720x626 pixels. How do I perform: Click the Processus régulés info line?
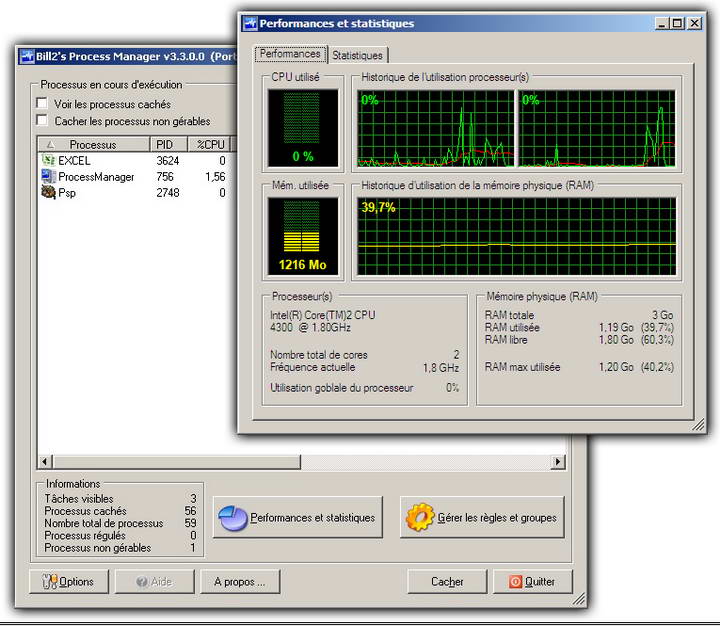pyautogui.click(x=120, y=535)
